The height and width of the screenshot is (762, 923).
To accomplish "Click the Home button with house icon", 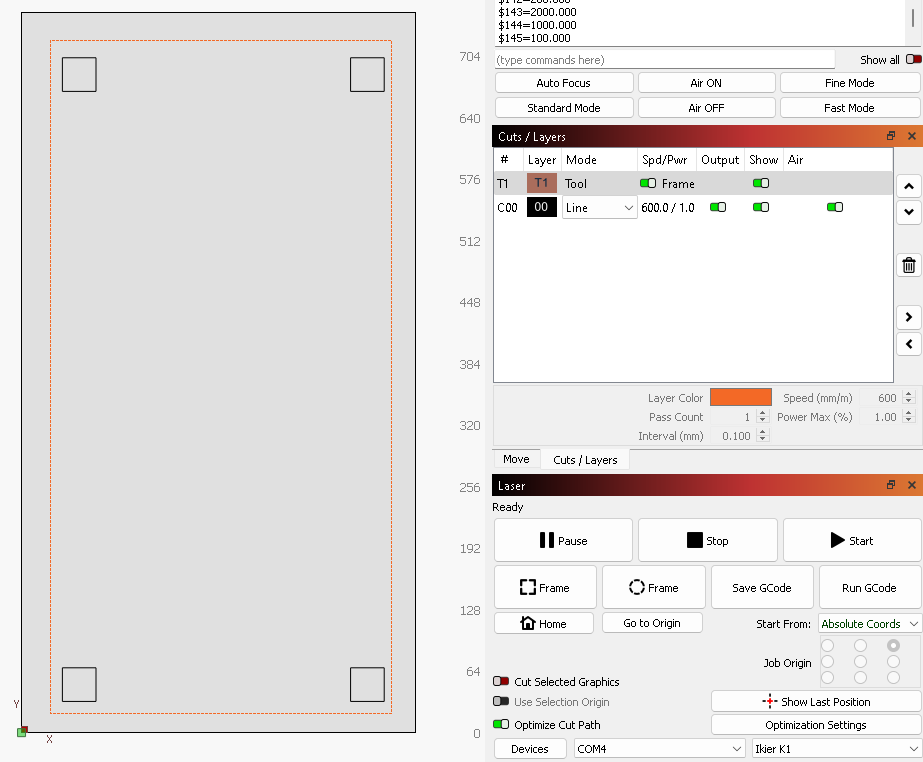I will click(x=543, y=623).
